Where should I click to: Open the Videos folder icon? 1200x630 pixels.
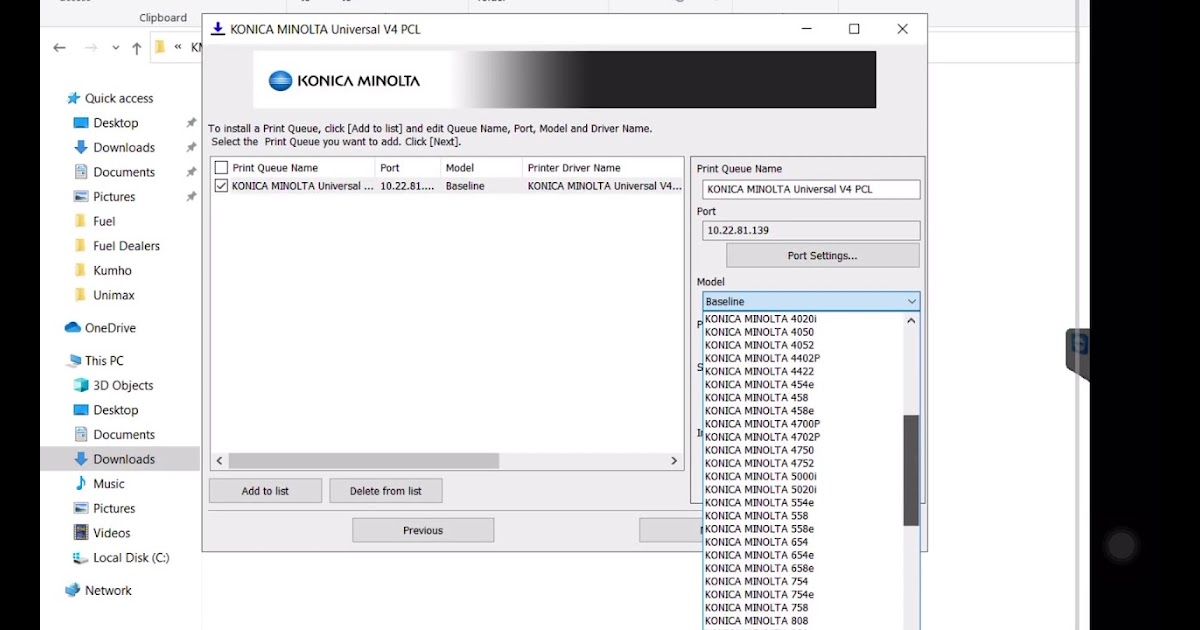click(81, 533)
